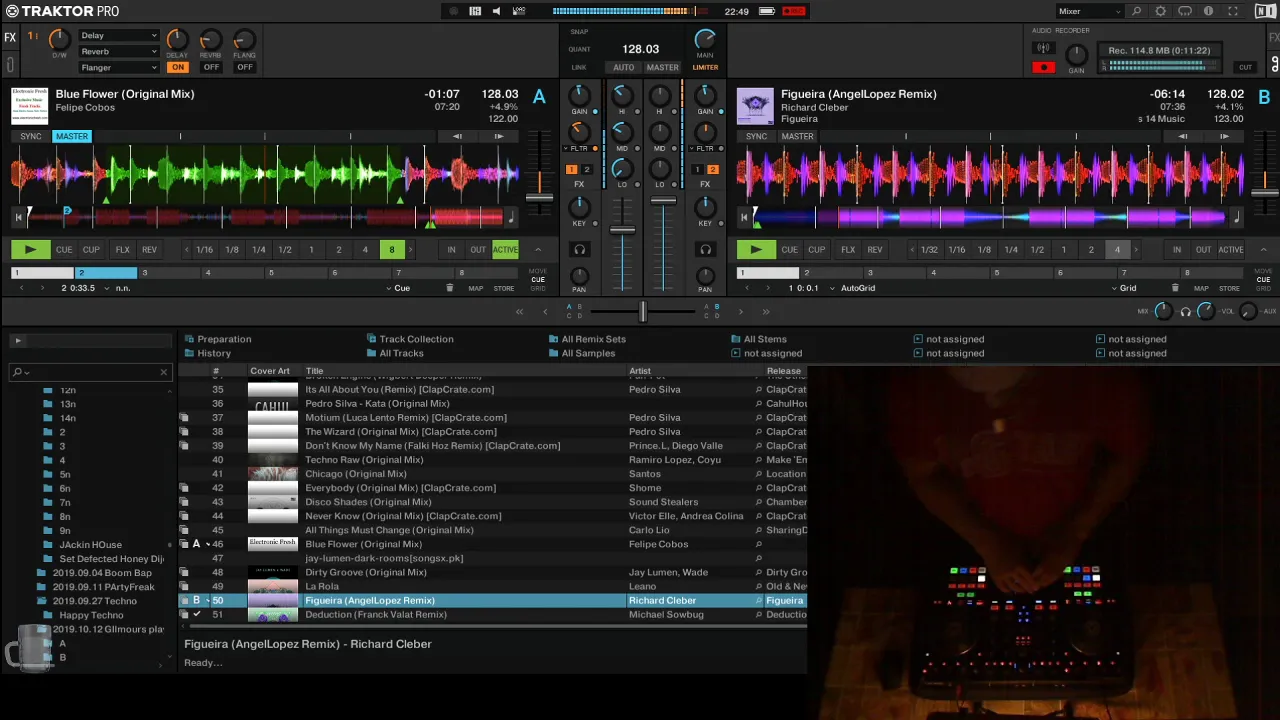Toggle MASTER on Deck B

click(x=797, y=136)
